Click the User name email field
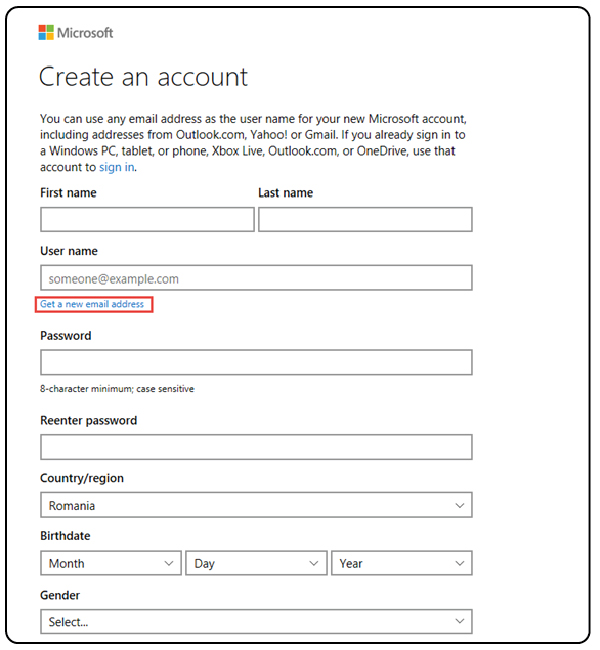 (256, 278)
